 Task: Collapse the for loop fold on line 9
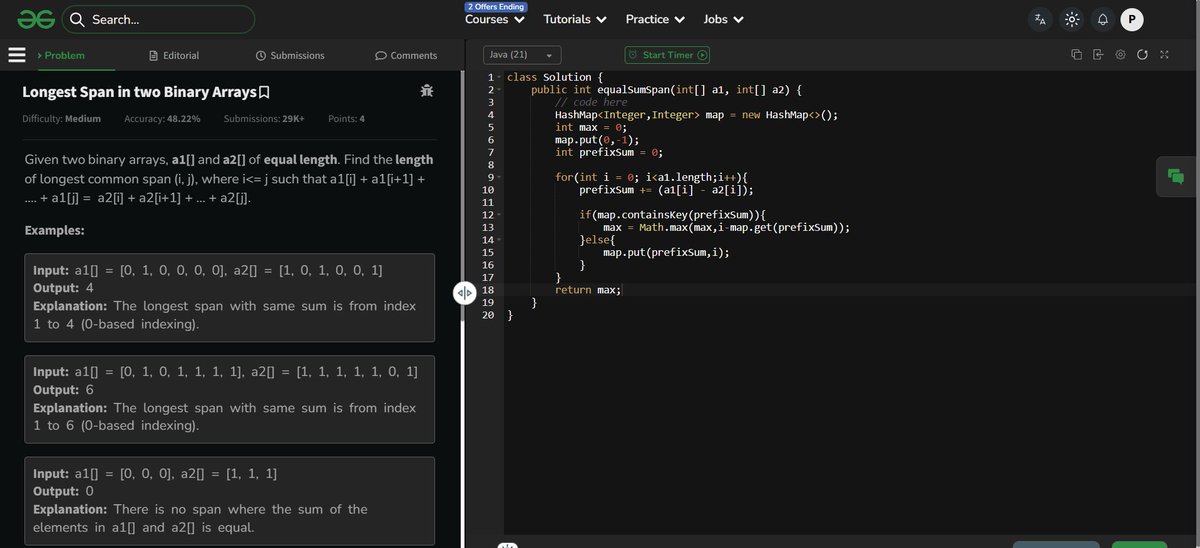pyautogui.click(x=499, y=177)
